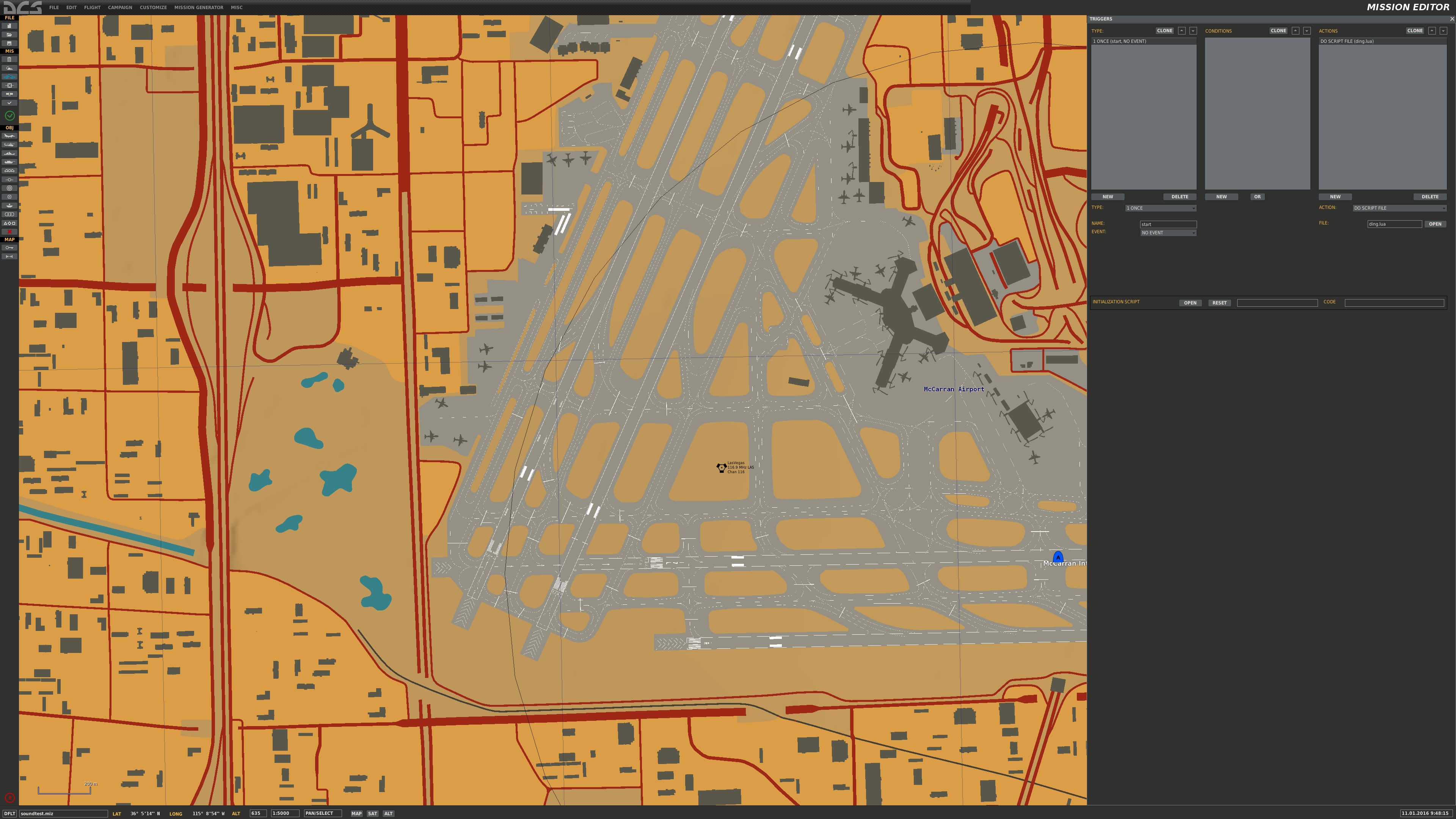Click the DFLT button in status bar

(x=9, y=813)
